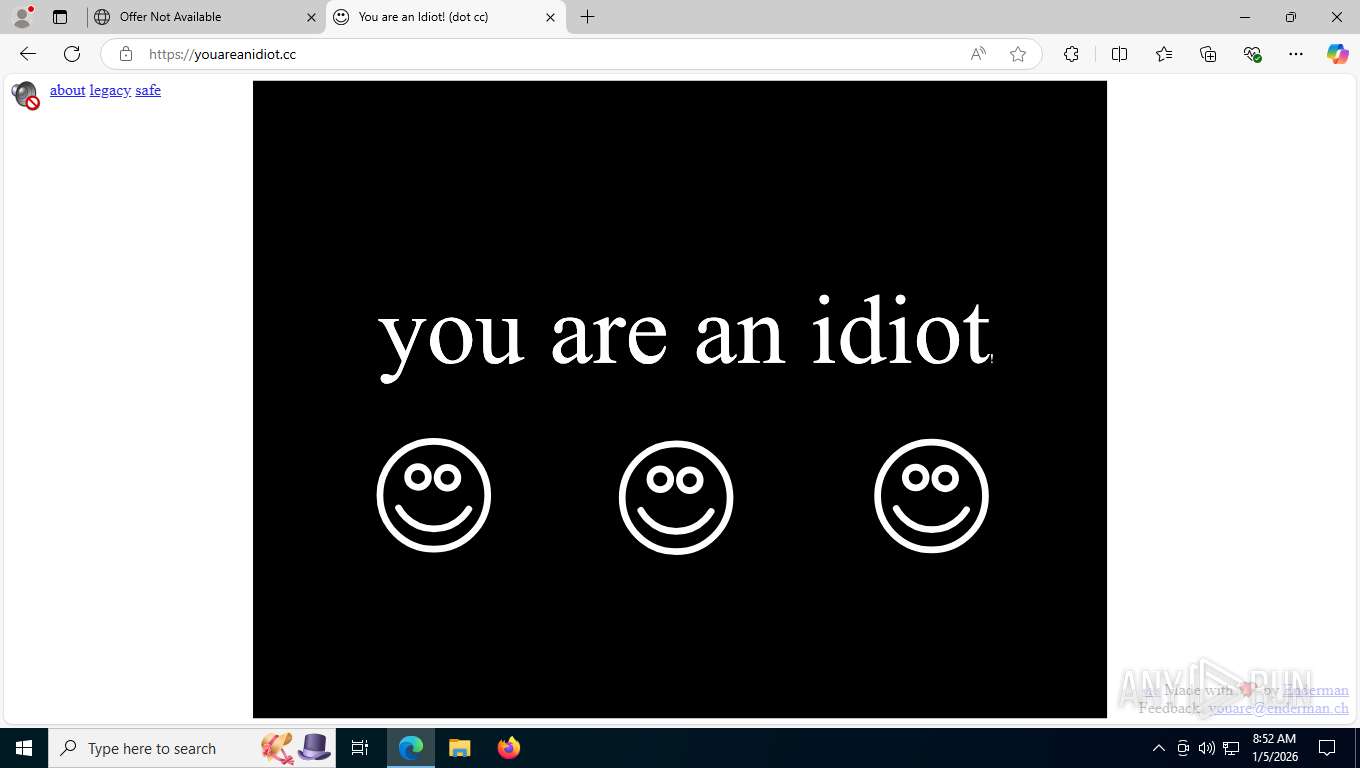Image resolution: width=1360 pixels, height=768 pixels.
Task: Add this page to favorites star
Action: (x=1018, y=54)
